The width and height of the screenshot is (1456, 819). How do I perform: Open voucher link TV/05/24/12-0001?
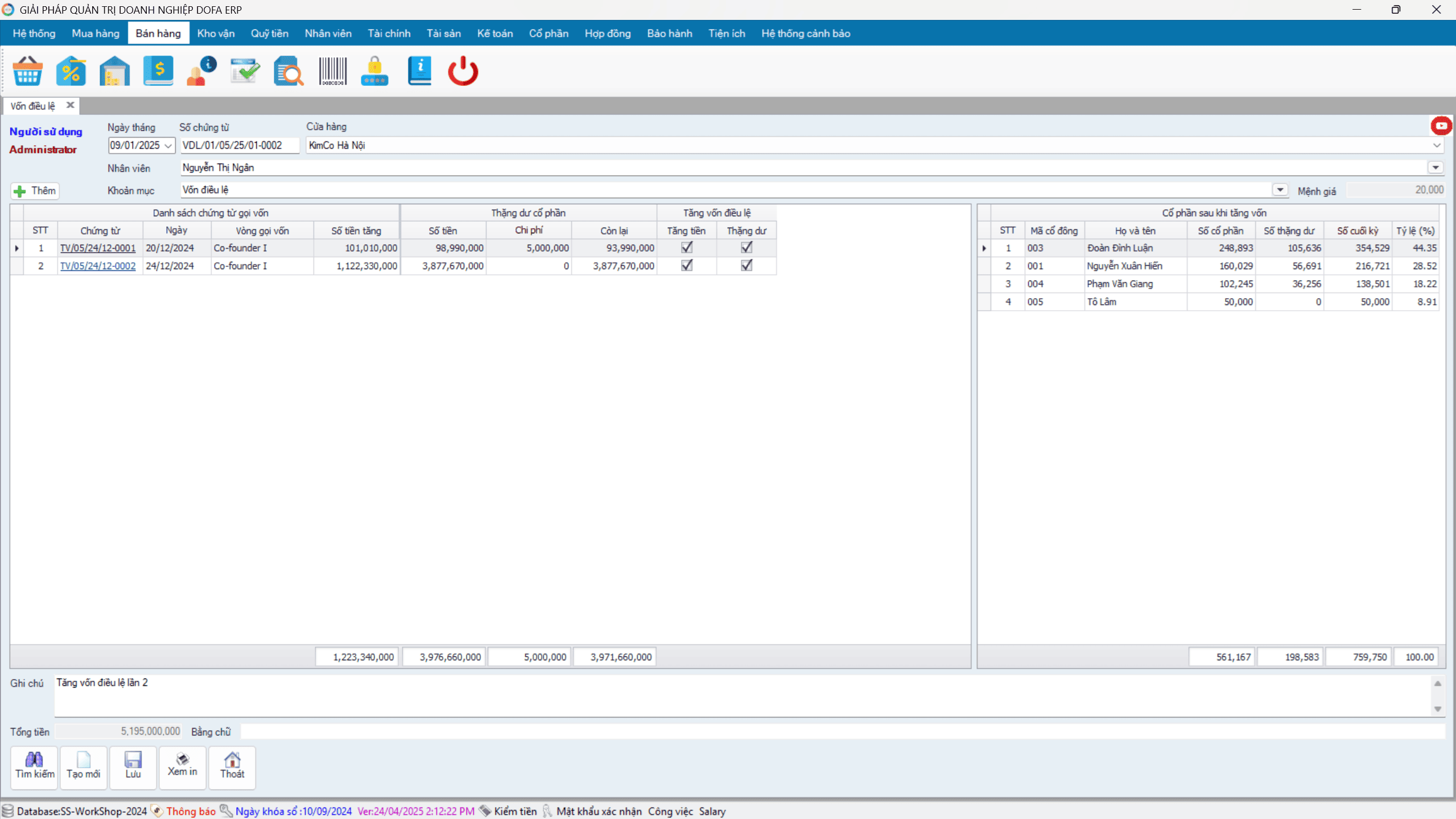point(98,248)
